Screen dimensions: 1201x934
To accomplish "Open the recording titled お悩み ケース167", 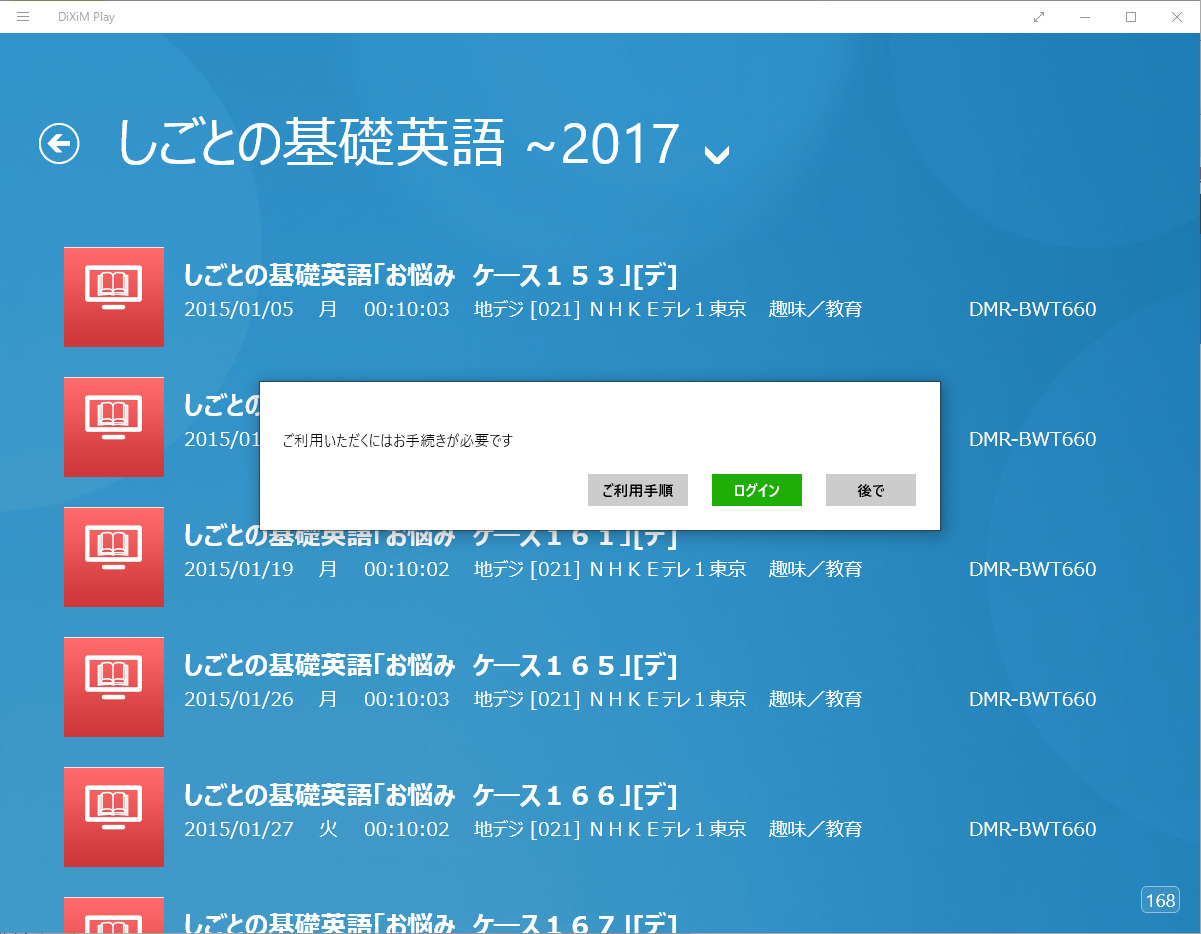I will point(430,923).
